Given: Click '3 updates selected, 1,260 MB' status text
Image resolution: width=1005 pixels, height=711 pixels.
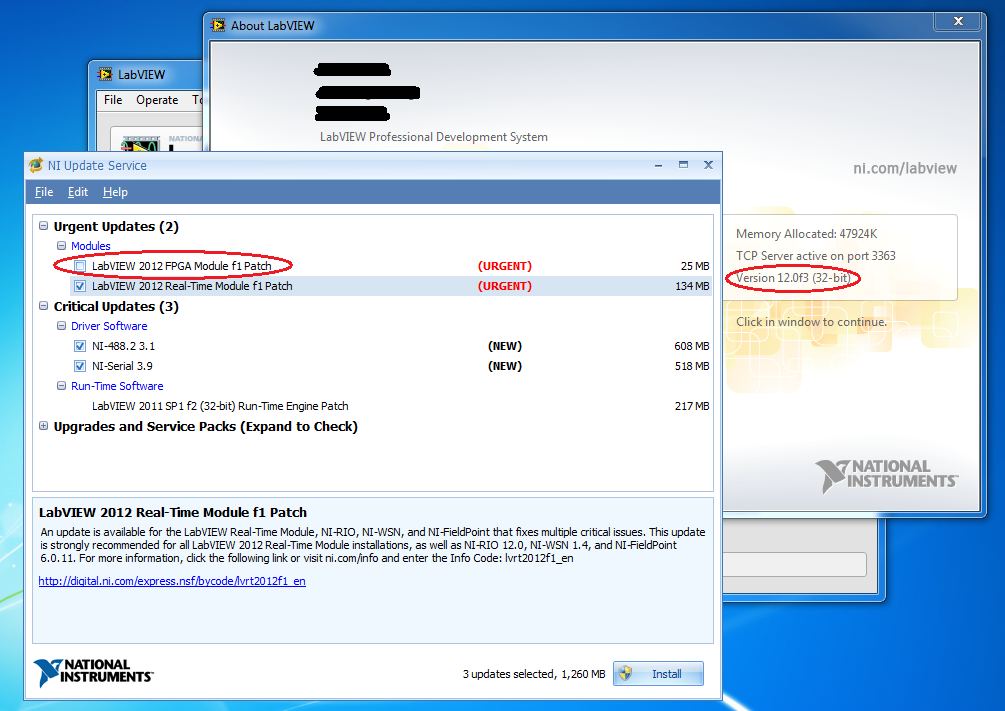Looking at the screenshot, I should pyautogui.click(x=534, y=674).
